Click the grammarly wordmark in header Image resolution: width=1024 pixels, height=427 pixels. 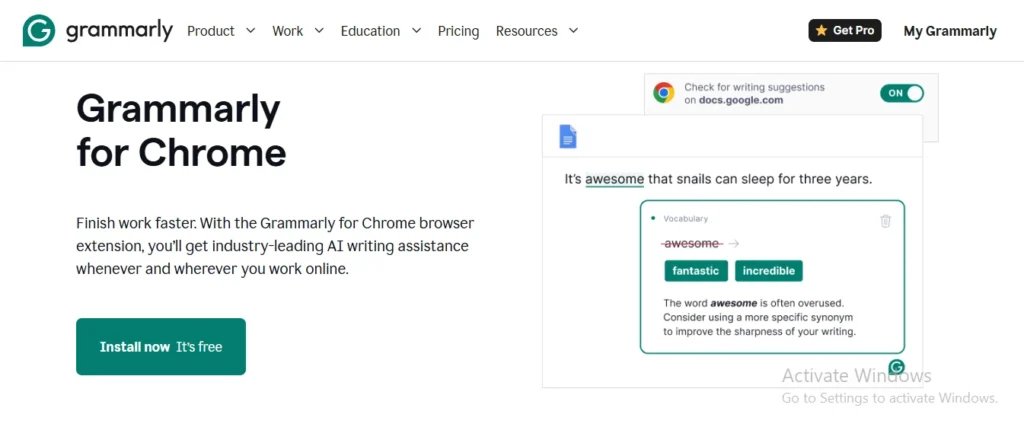[x=119, y=31]
